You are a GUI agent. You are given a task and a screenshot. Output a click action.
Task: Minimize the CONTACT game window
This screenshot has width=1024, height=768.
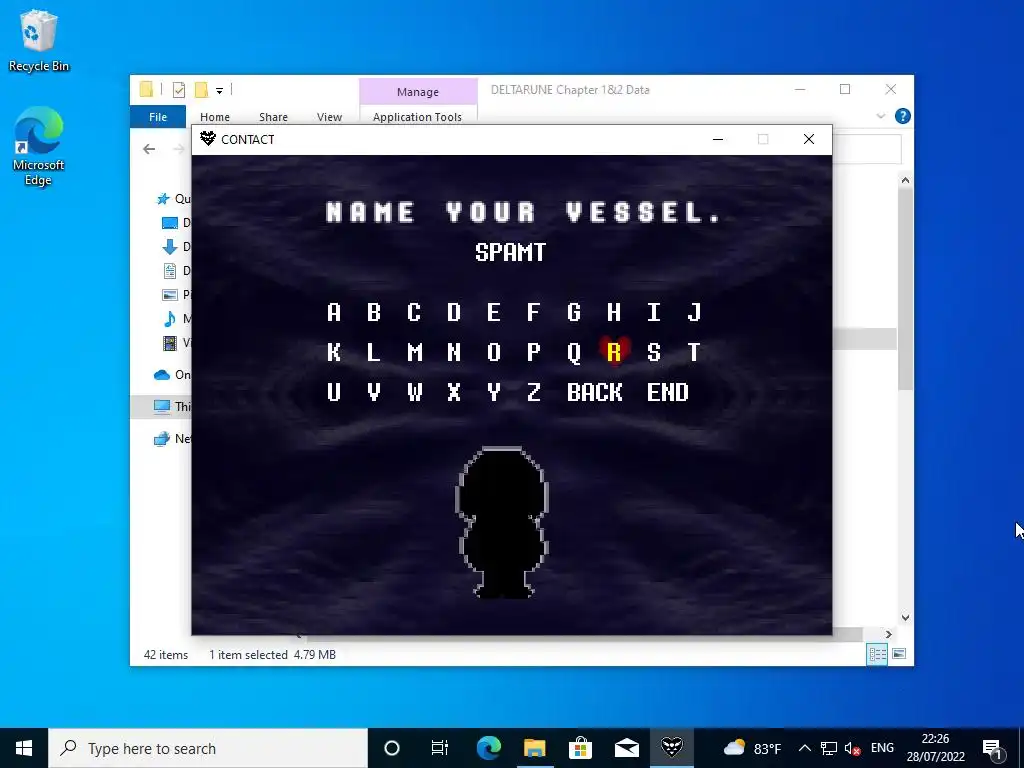click(718, 139)
